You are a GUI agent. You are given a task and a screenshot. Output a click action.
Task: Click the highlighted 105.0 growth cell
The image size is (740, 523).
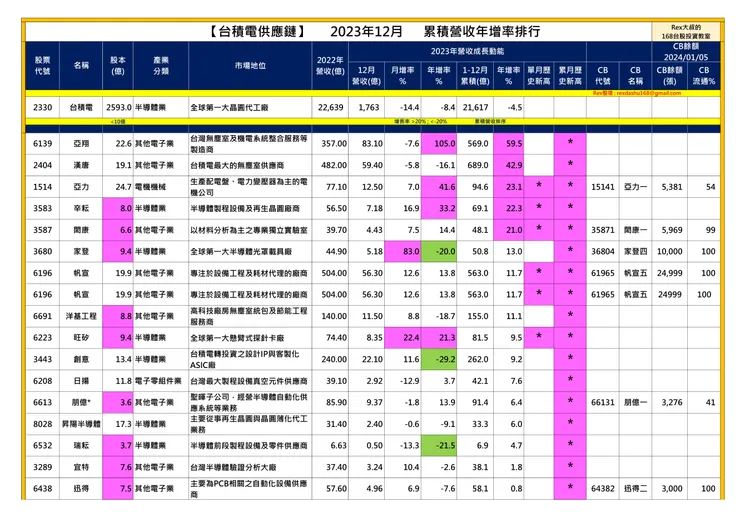pyautogui.click(x=439, y=143)
